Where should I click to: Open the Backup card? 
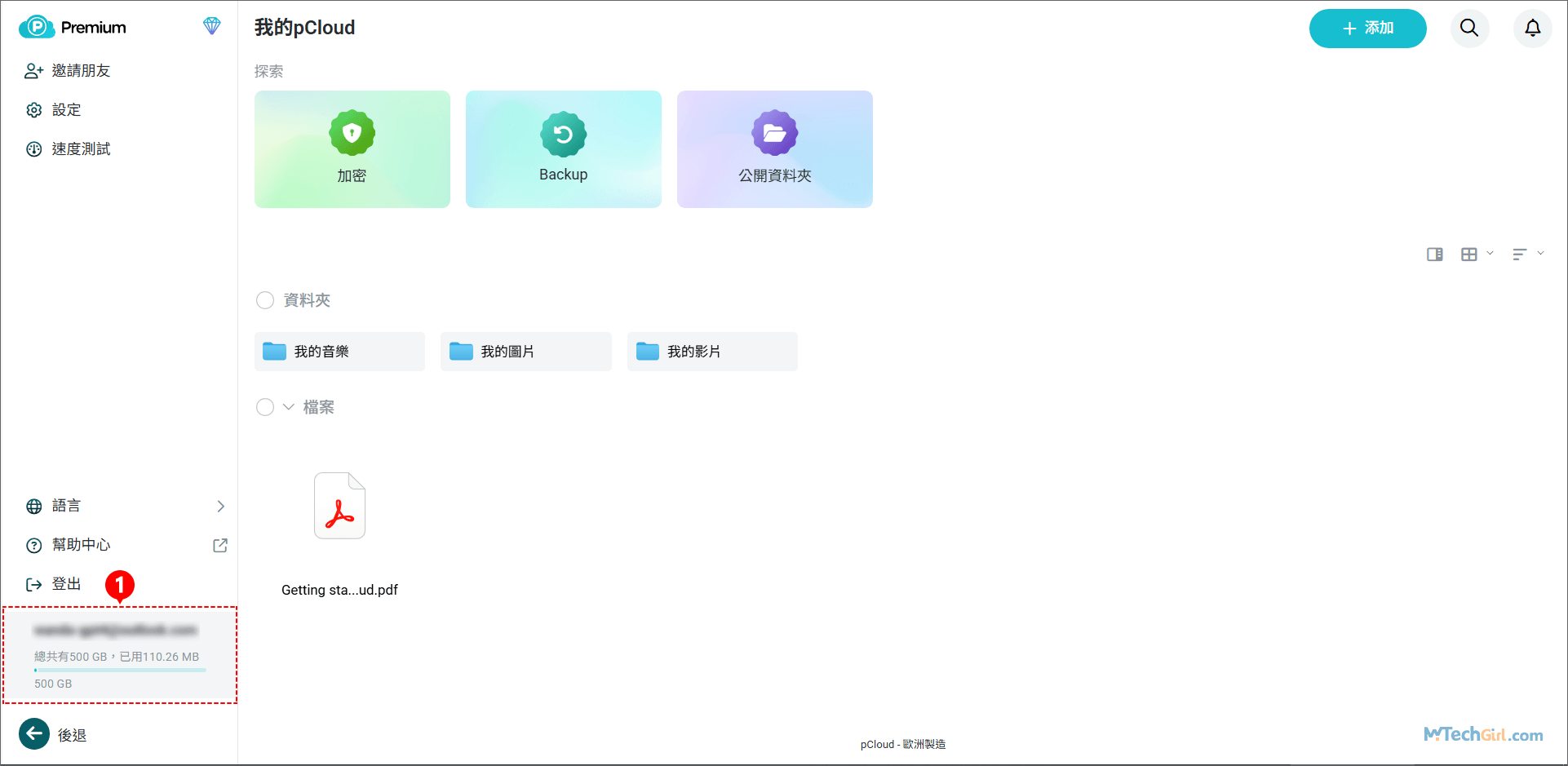pyautogui.click(x=564, y=149)
